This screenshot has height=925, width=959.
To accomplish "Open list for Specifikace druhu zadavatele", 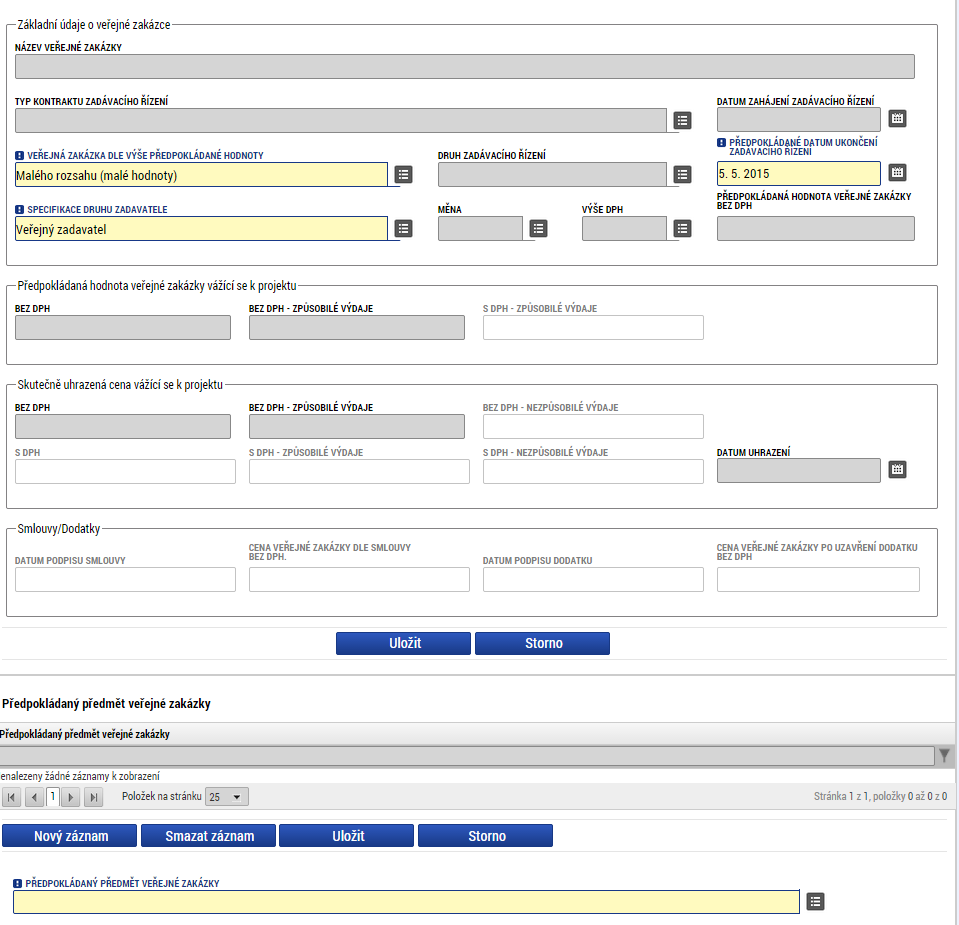I will (403, 228).
